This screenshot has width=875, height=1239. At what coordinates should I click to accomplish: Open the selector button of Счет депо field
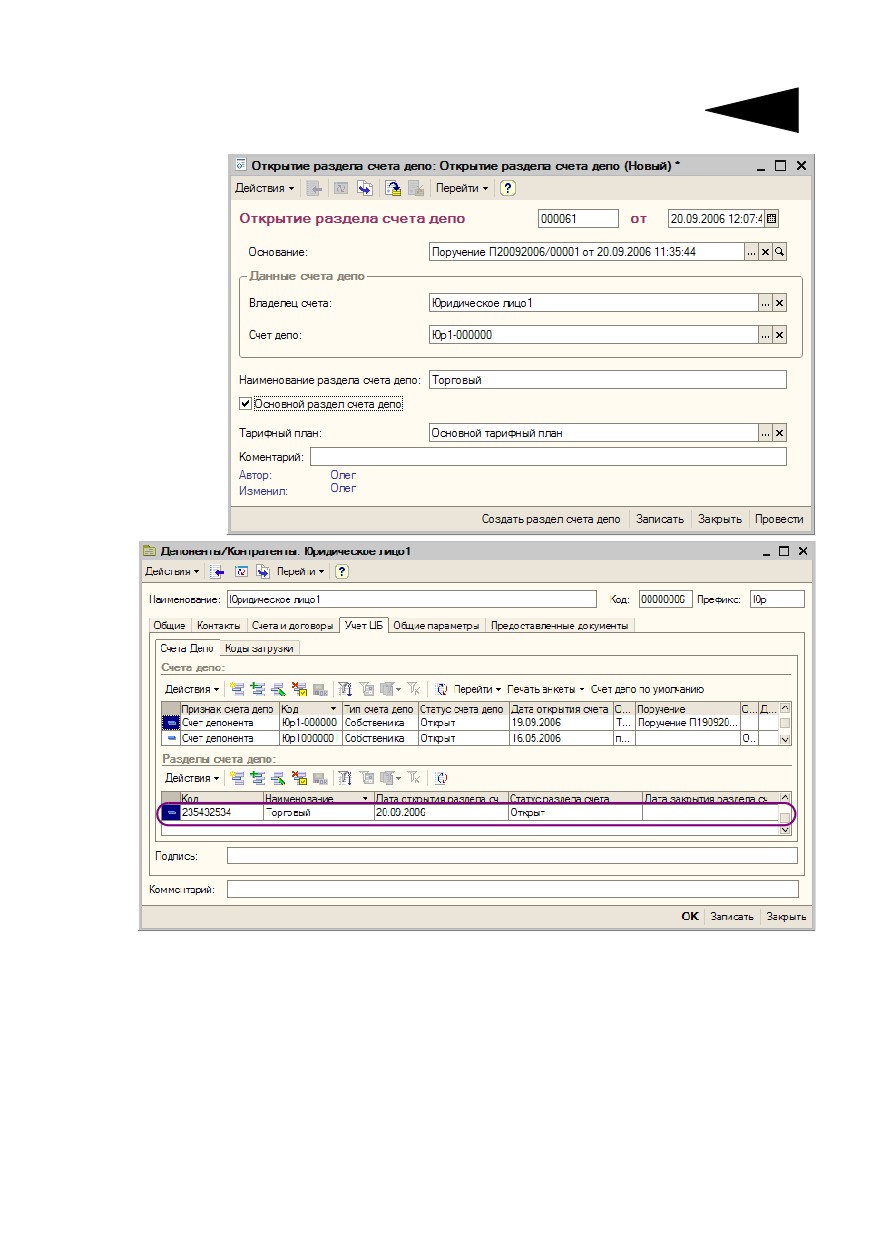(766, 336)
